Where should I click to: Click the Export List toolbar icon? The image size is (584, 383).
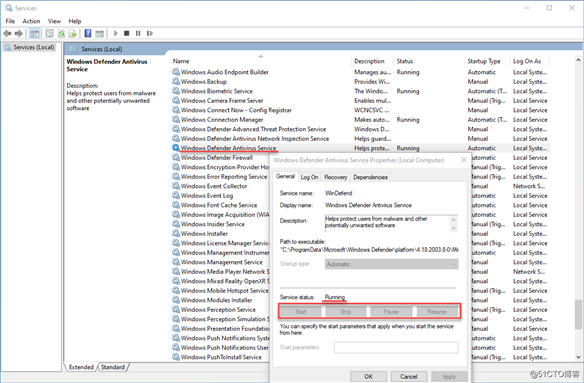pos(73,34)
